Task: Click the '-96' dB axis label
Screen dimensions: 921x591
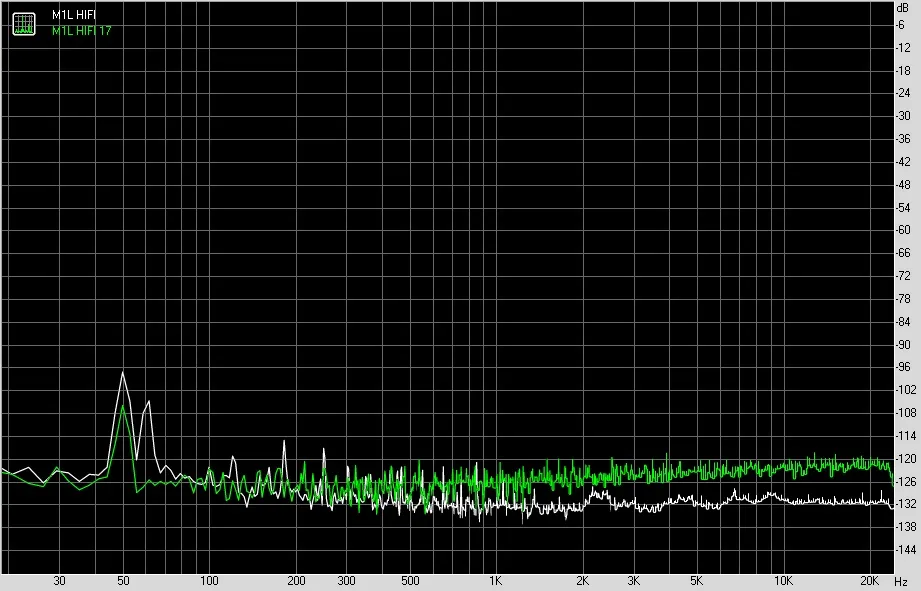Action: click(x=903, y=367)
